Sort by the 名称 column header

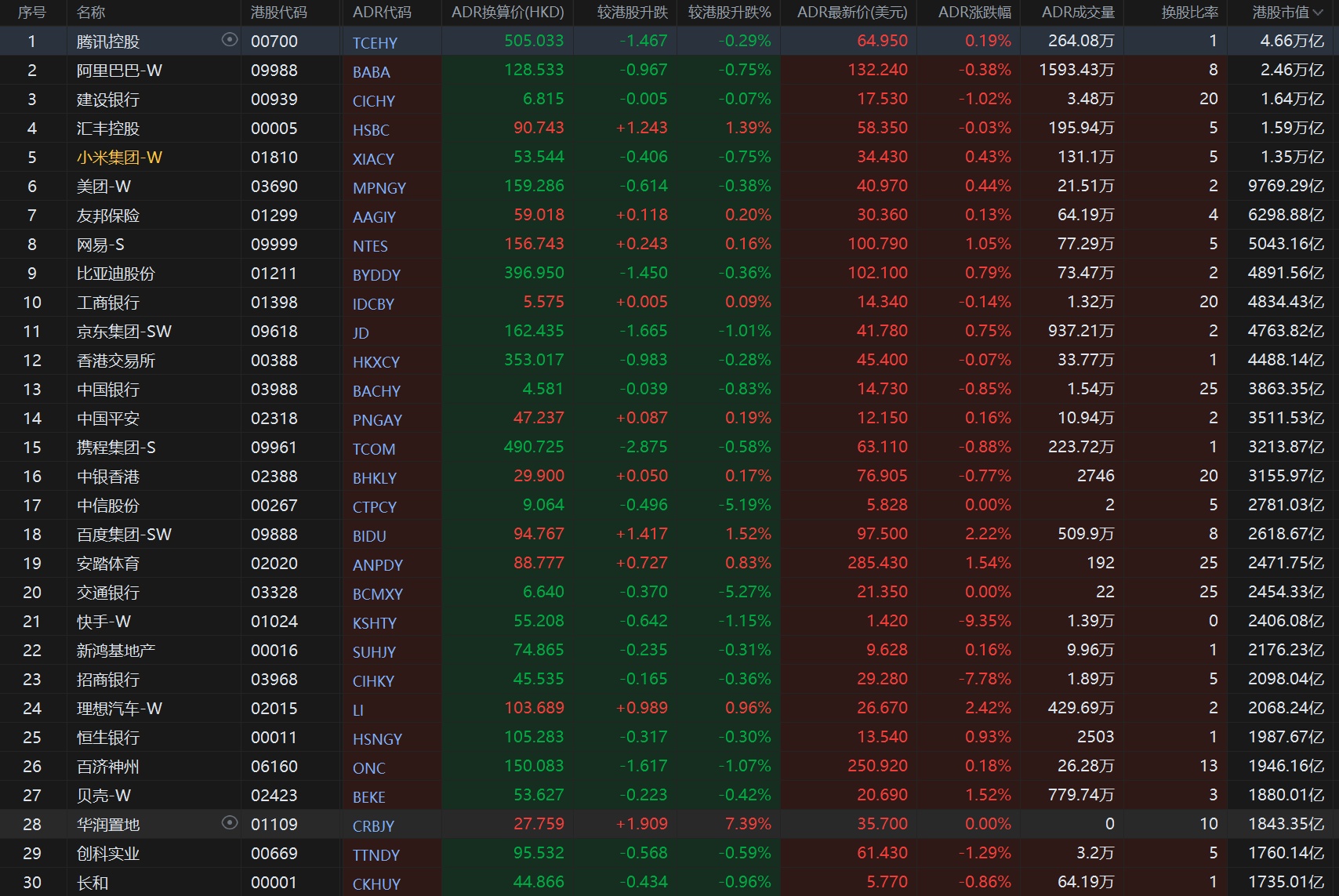(91, 13)
